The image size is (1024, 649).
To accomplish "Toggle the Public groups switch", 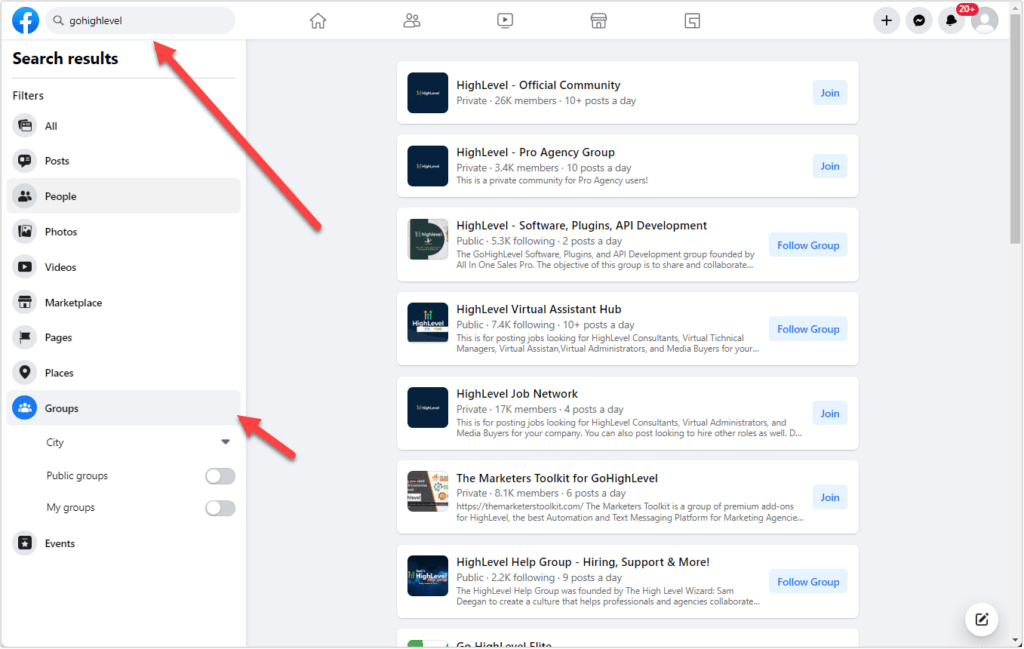I will 220,476.
